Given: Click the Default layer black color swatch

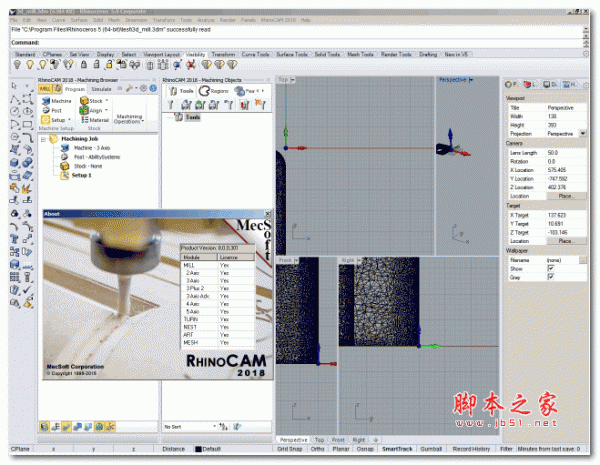Looking at the screenshot, I should click(x=198, y=449).
